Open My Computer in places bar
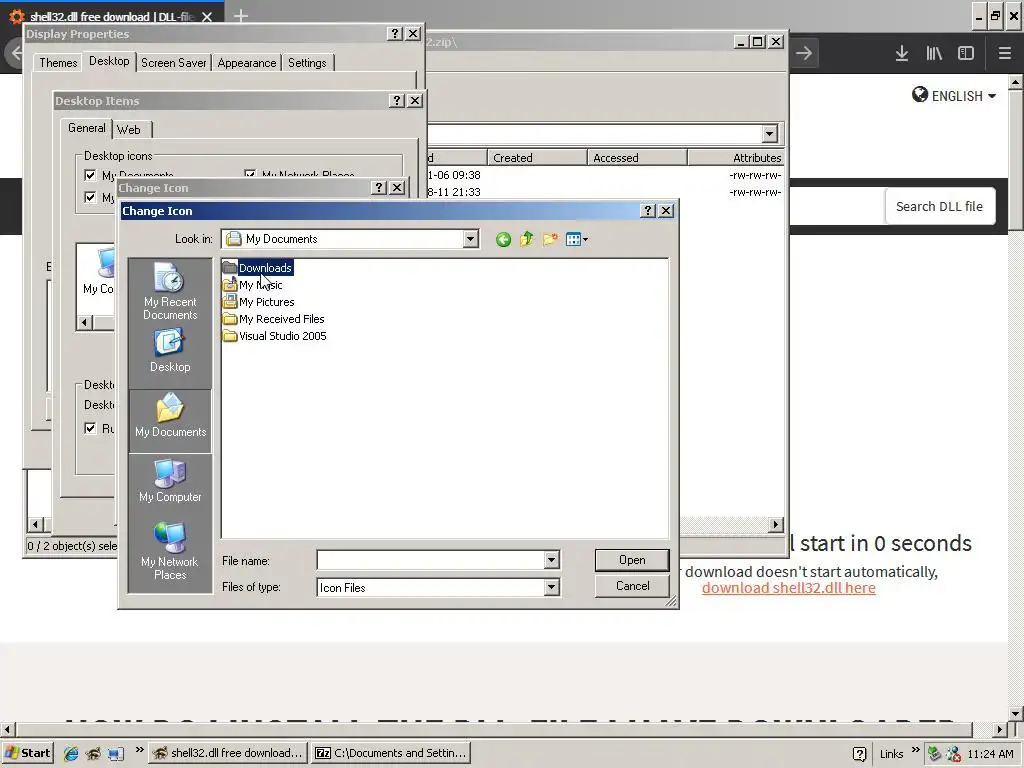1024x768 pixels. coord(170,481)
